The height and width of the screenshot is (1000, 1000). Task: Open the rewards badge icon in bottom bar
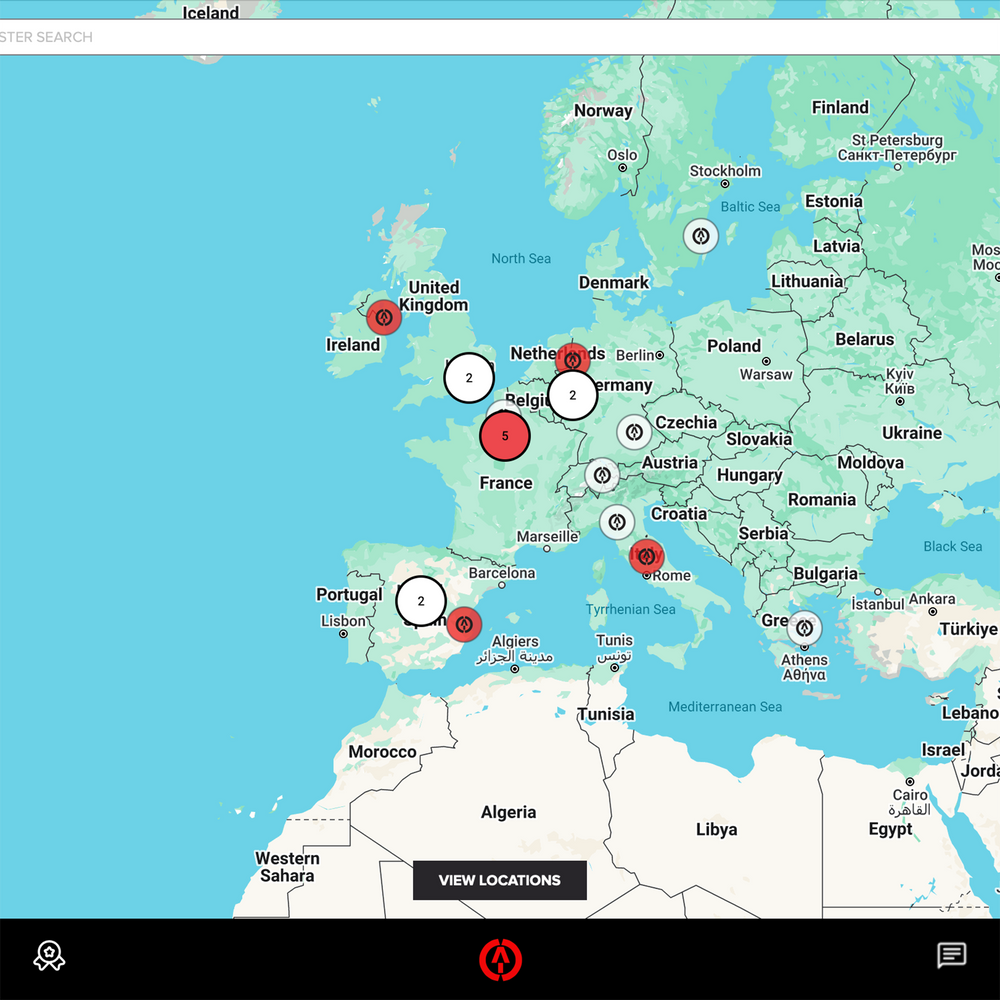(x=49, y=956)
